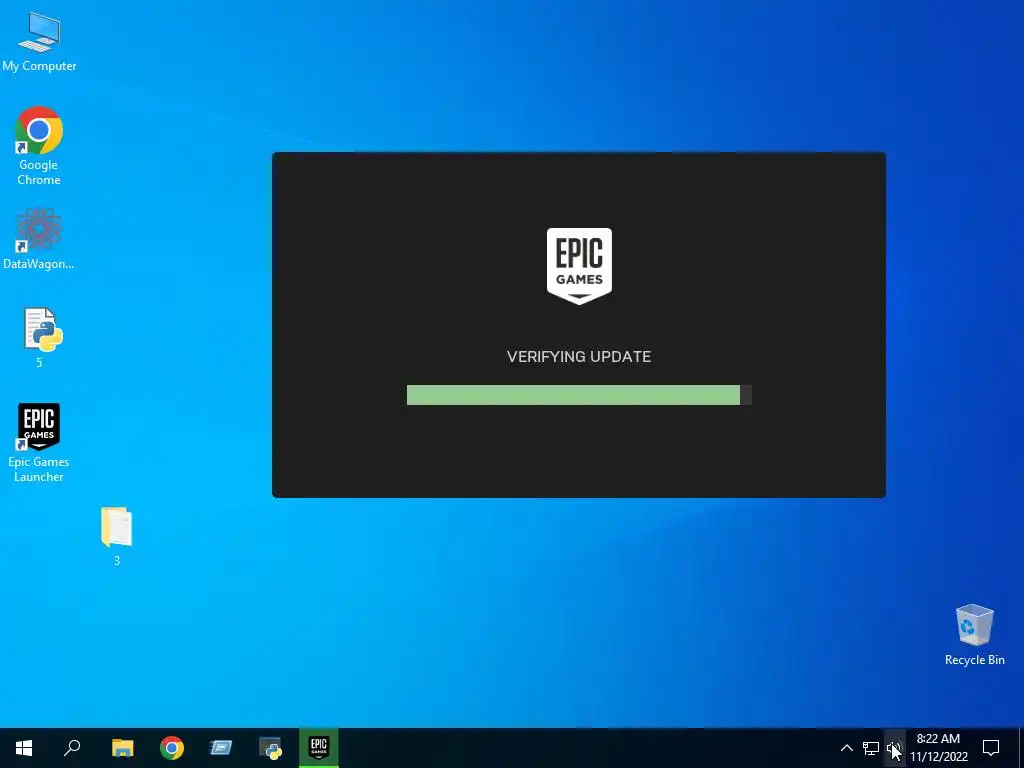The width and height of the screenshot is (1024, 768).
Task: Show hidden system tray icons
Action: pyautogui.click(x=846, y=748)
